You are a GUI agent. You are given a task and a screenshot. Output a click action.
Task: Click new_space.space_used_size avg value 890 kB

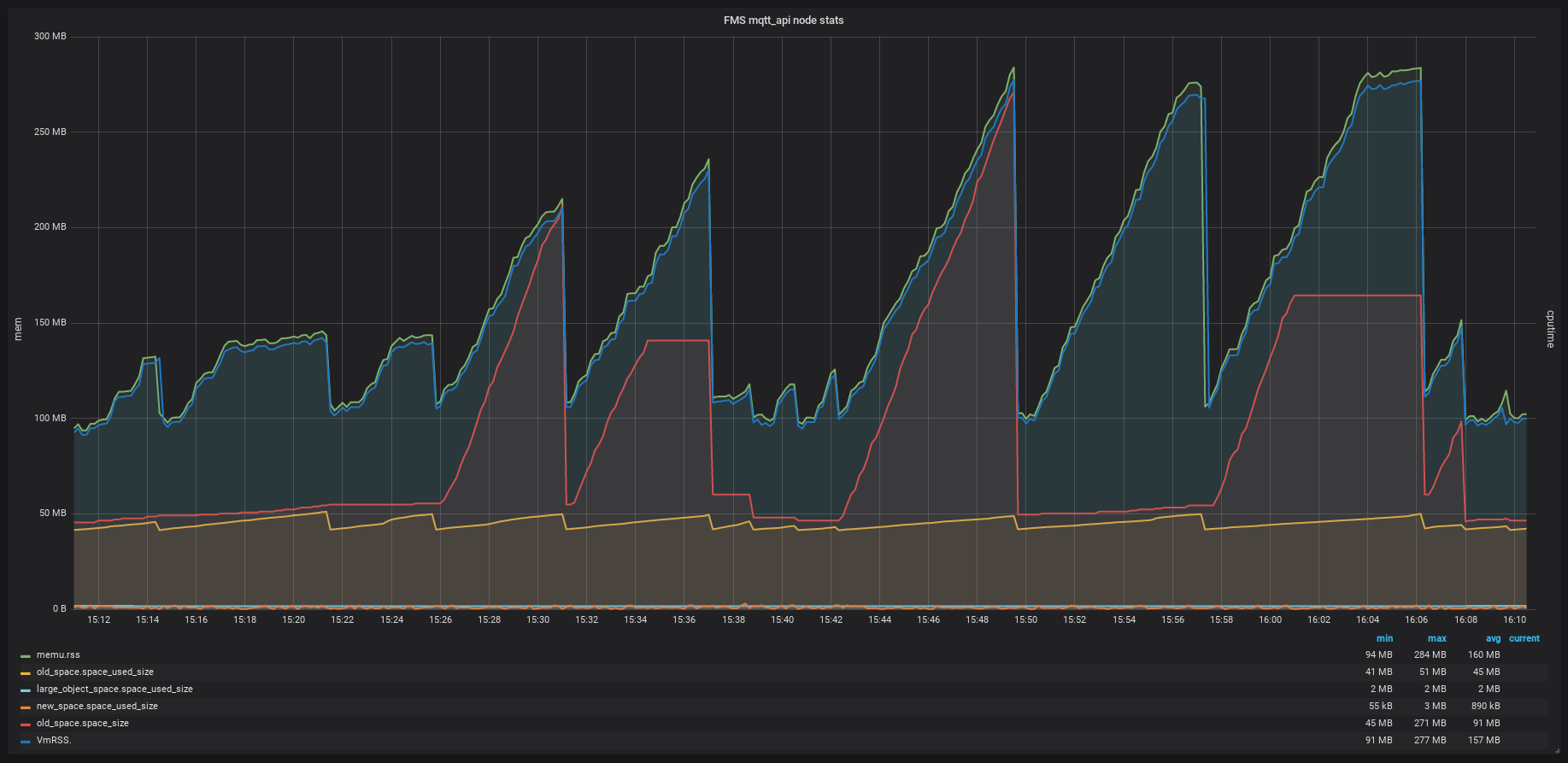pos(1486,707)
